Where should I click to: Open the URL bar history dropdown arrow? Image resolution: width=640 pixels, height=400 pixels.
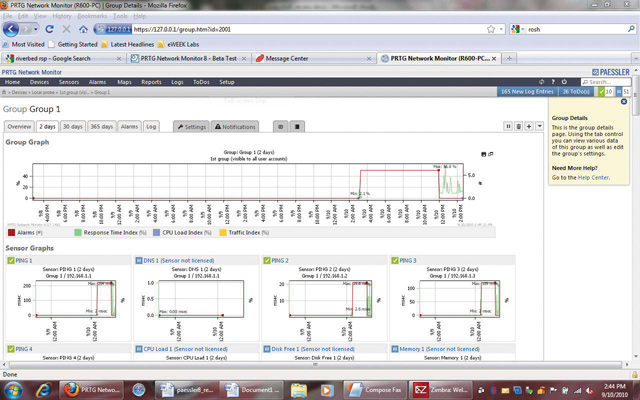tap(502, 29)
